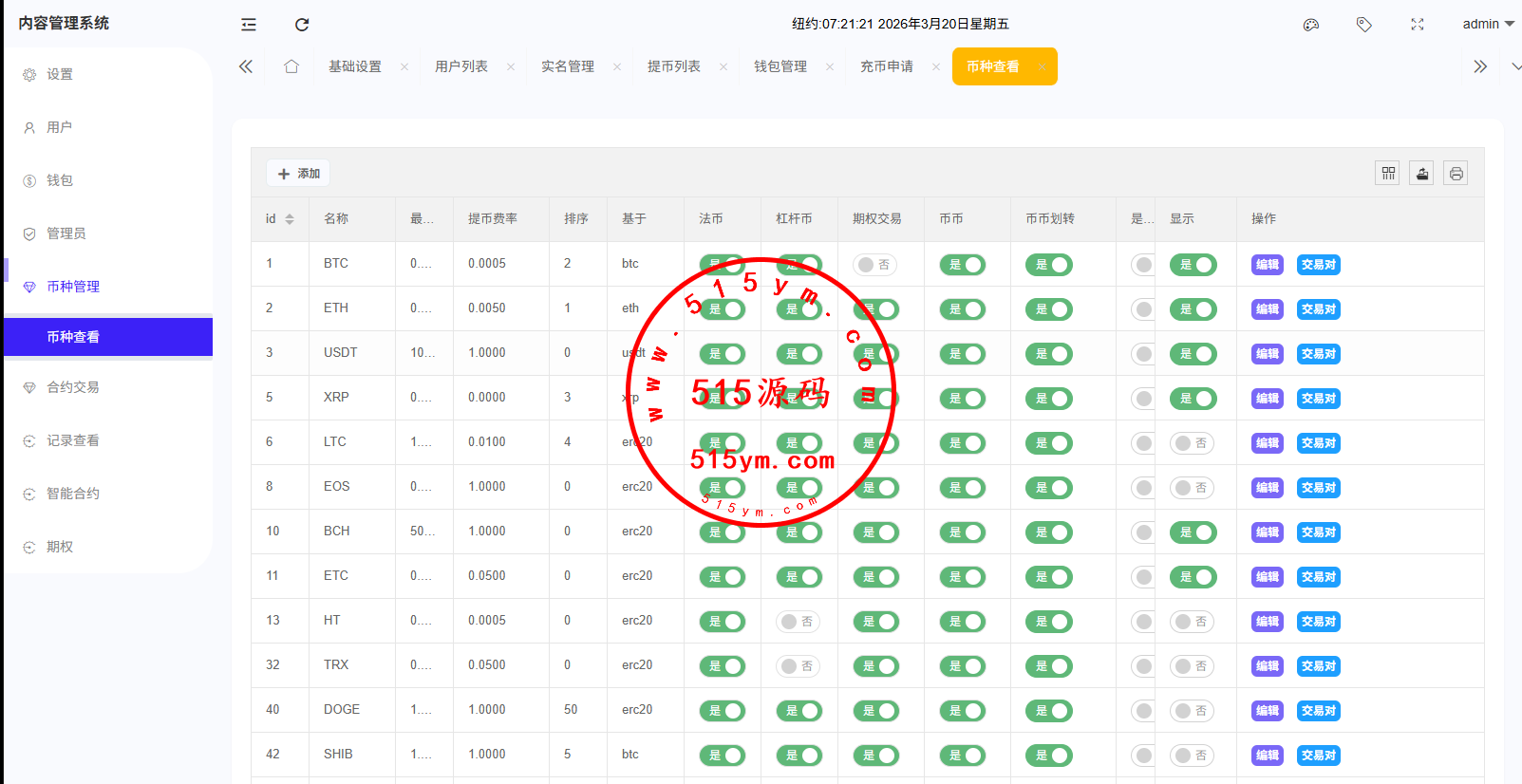Toggle the 杠杆币 switch for HT row
This screenshot has height=784, width=1522.
tap(798, 622)
